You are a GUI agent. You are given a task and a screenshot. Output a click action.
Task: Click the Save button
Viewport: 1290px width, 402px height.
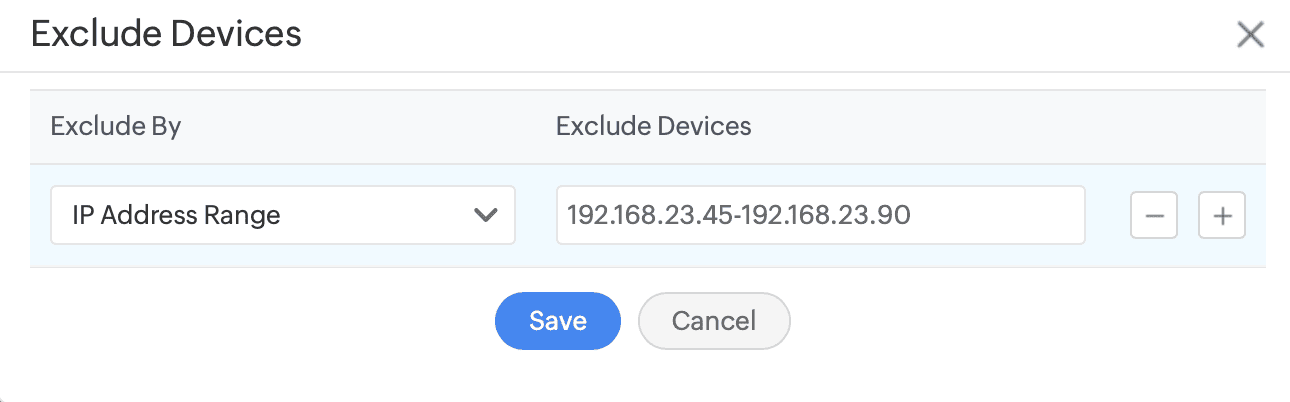tap(558, 321)
